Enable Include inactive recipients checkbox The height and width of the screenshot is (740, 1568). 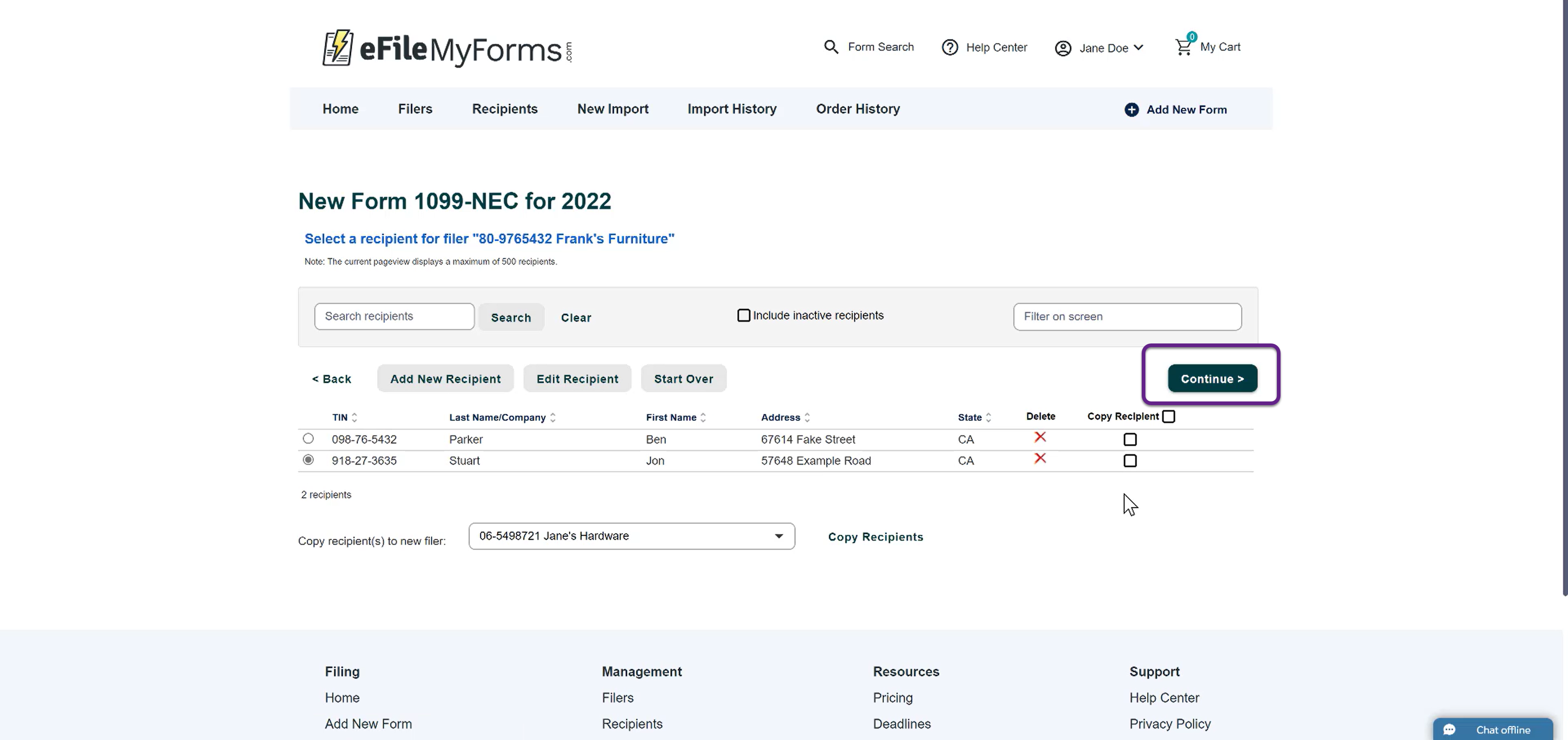click(743, 315)
